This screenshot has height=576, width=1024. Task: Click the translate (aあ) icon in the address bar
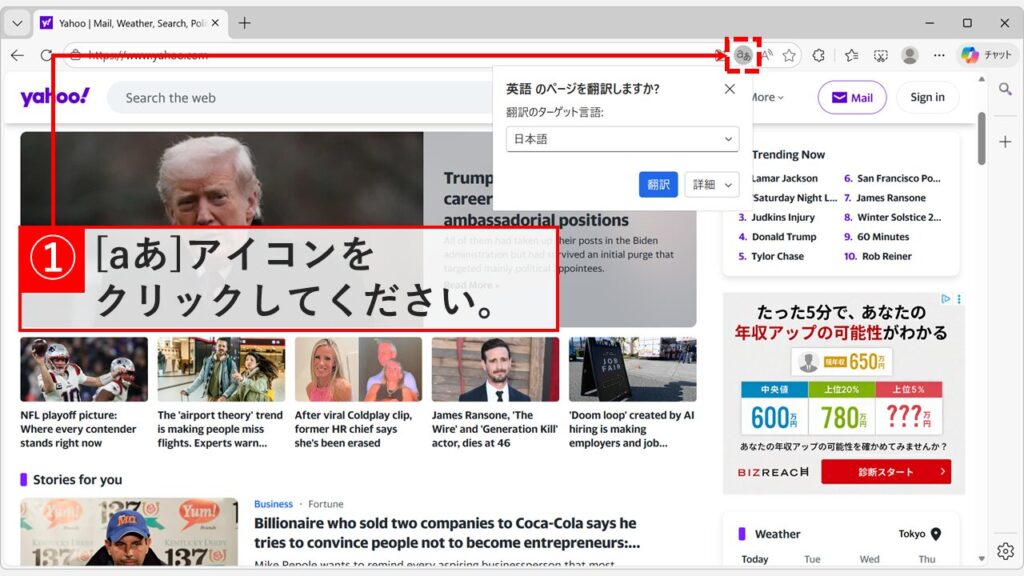[x=742, y=55]
